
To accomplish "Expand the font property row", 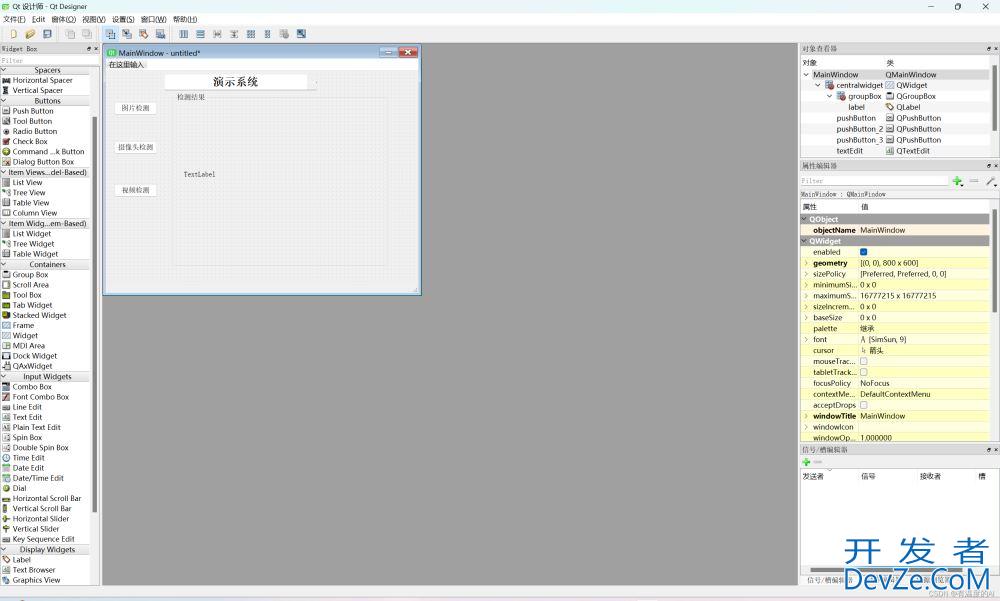I will (805, 340).
